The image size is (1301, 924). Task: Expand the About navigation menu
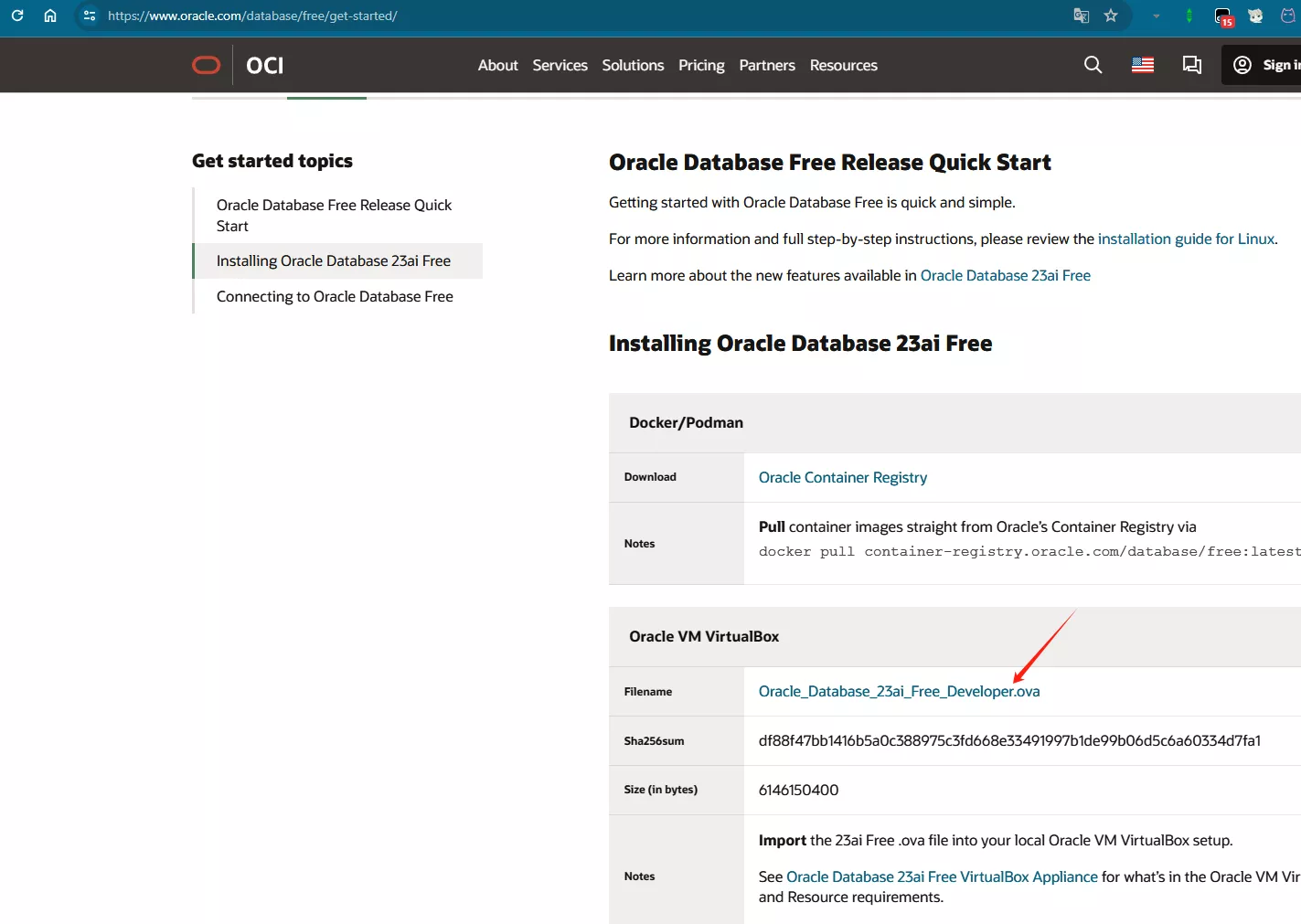[497, 65]
